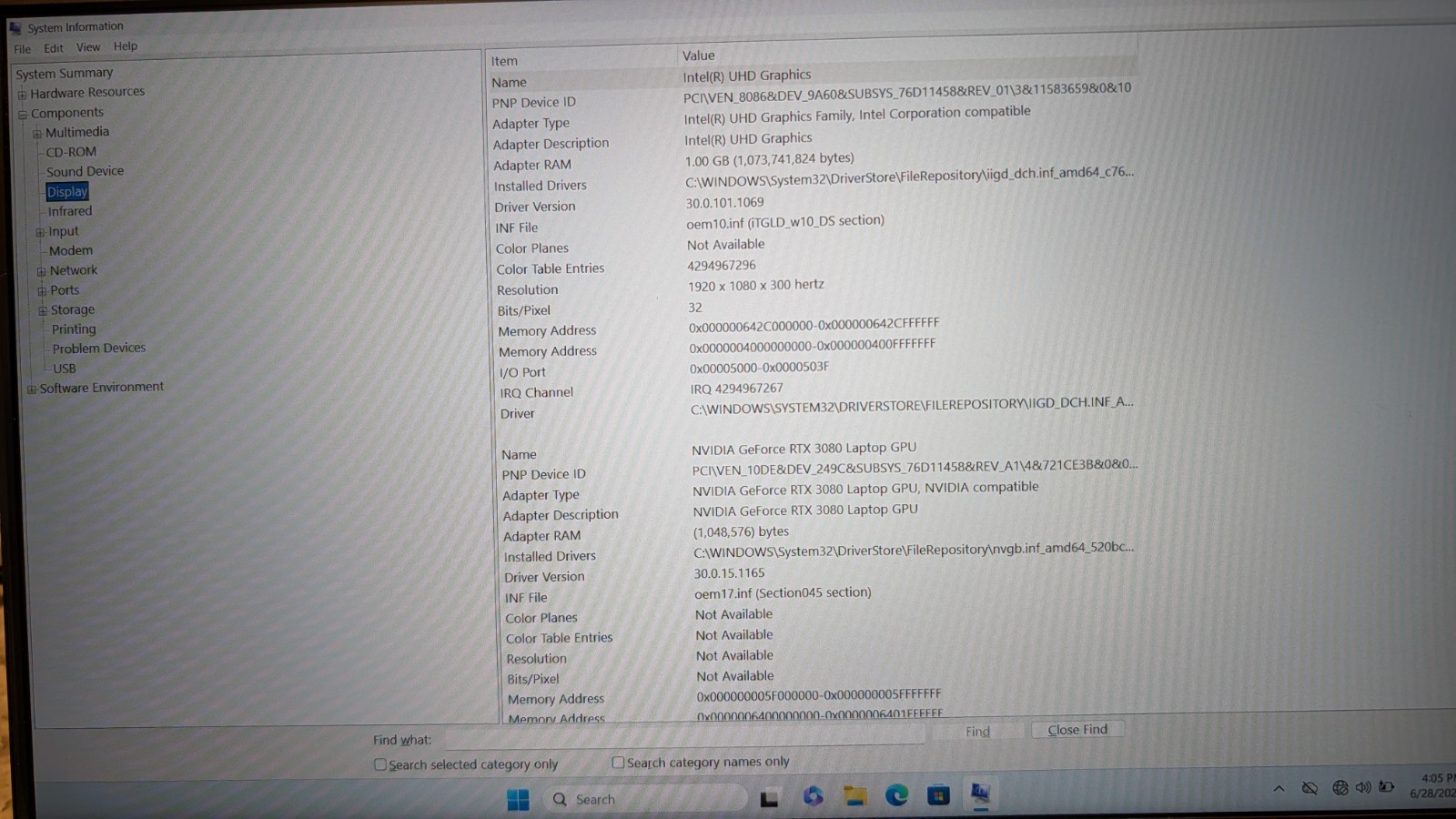1456x819 pixels.
Task: Select the 'IRQ 4294967267' value
Action: pos(736,389)
